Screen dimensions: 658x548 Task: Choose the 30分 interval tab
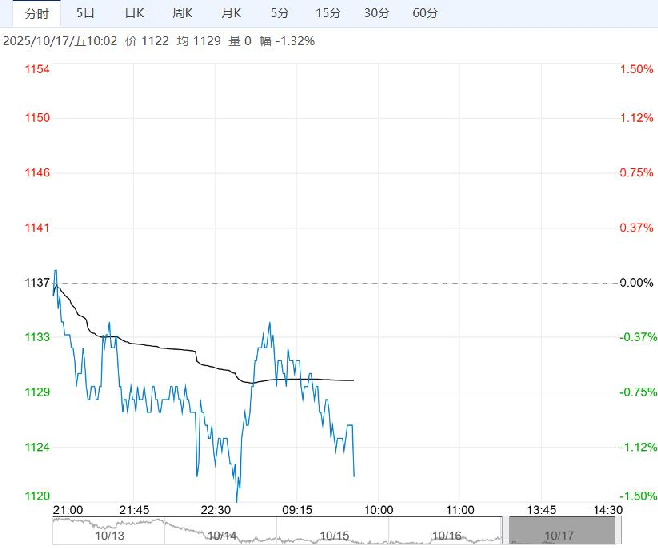(x=376, y=13)
